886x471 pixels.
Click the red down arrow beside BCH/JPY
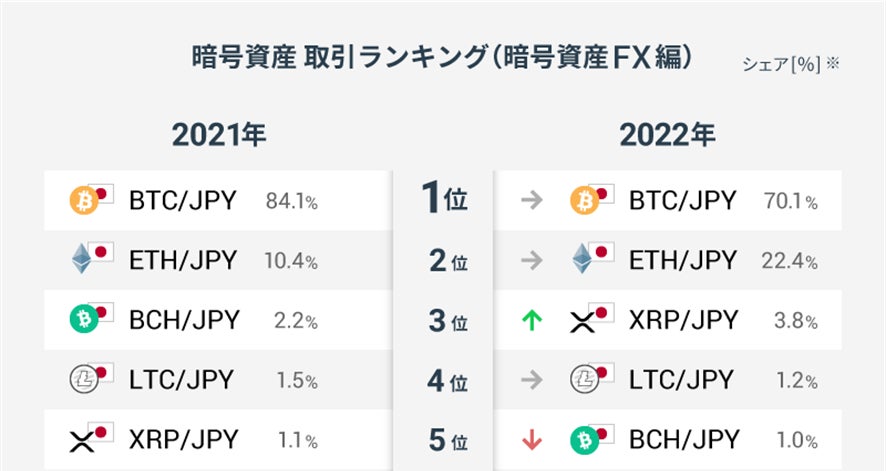coord(532,439)
